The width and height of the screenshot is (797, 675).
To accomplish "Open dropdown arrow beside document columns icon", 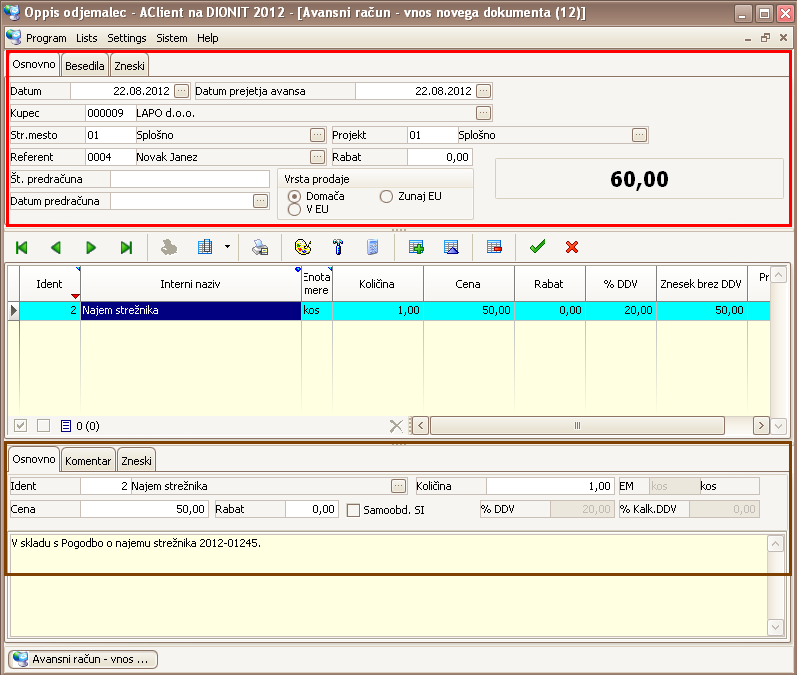I will [227, 247].
